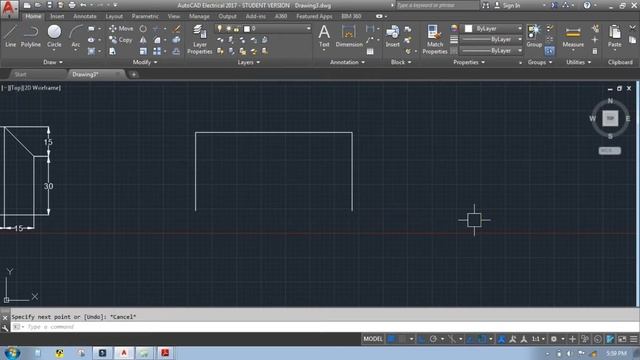The width and height of the screenshot is (640, 360).
Task: Expand the Modify panel
Action: 145,62
